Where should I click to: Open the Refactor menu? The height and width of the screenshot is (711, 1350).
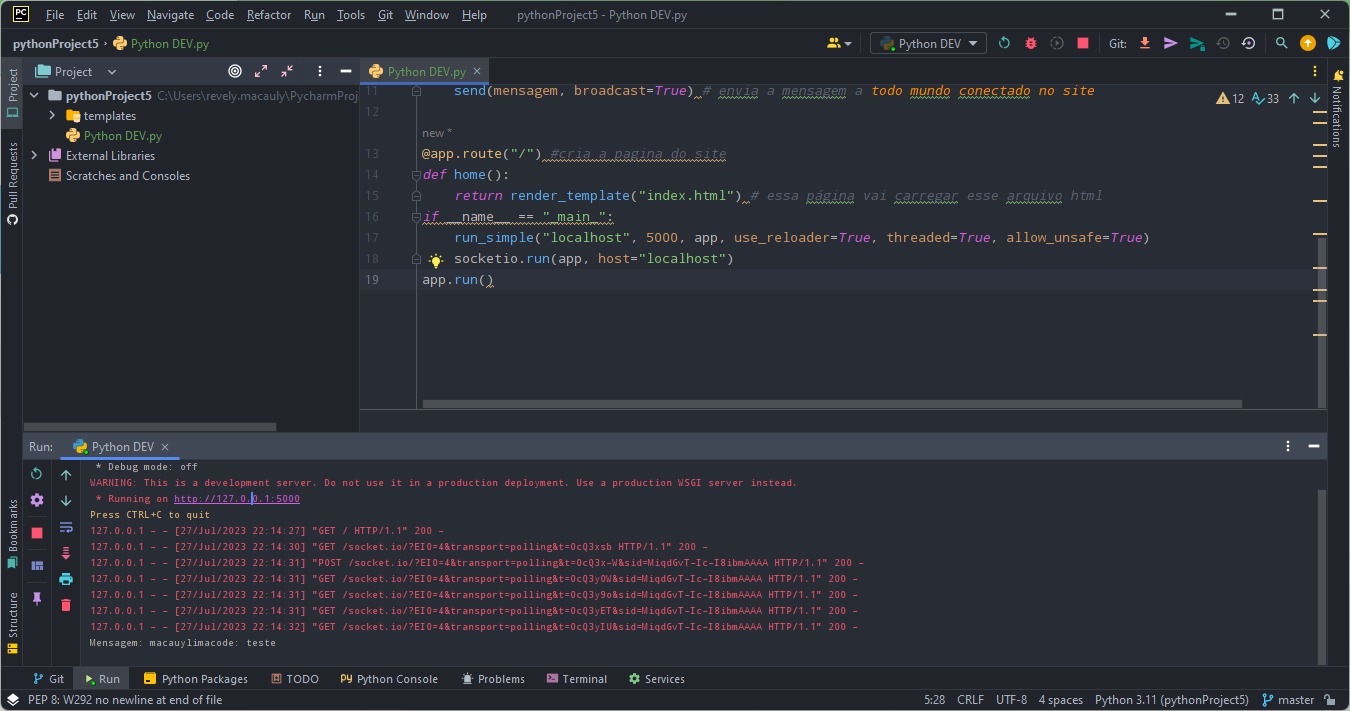[268, 14]
